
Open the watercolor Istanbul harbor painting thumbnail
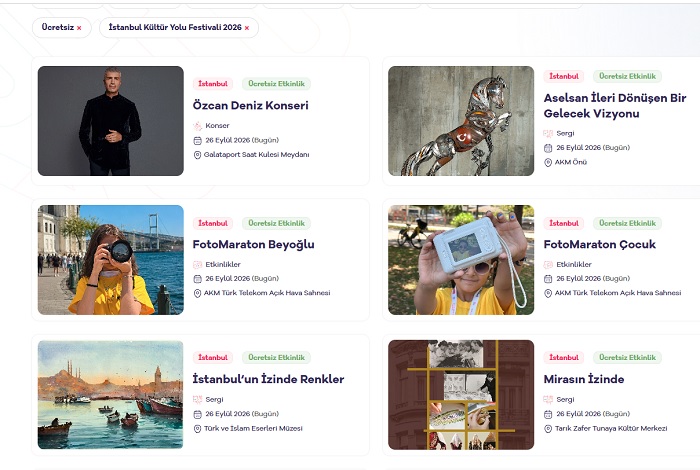point(111,395)
